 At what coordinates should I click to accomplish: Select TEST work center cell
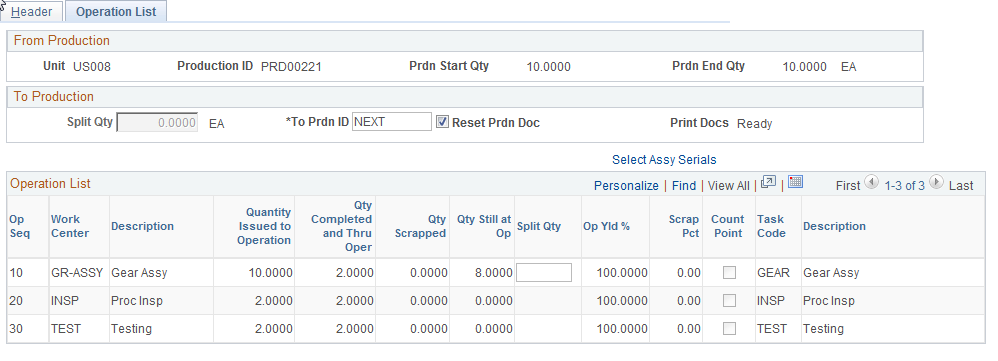pos(66,329)
